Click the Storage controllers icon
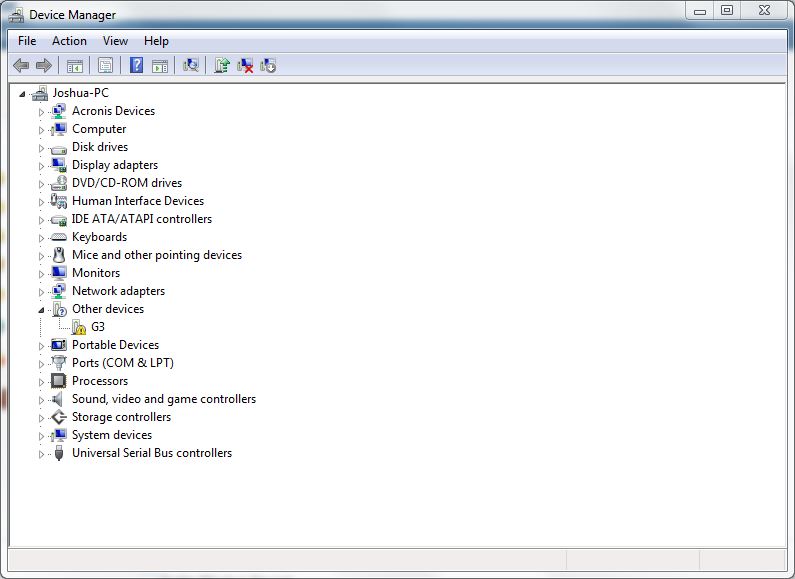The width and height of the screenshot is (795, 579). tap(59, 417)
